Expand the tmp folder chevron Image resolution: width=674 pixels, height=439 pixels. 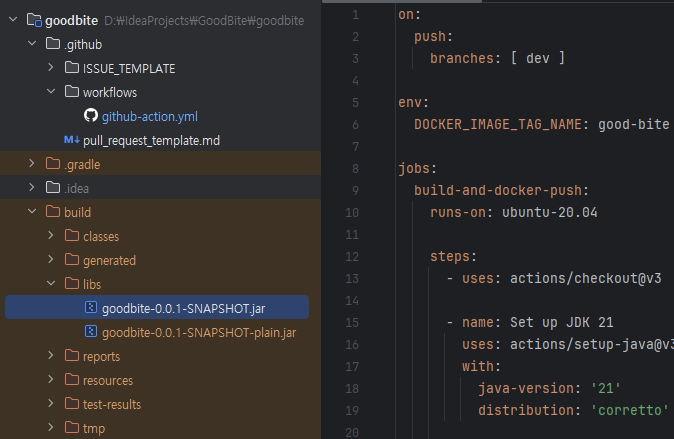(51, 427)
